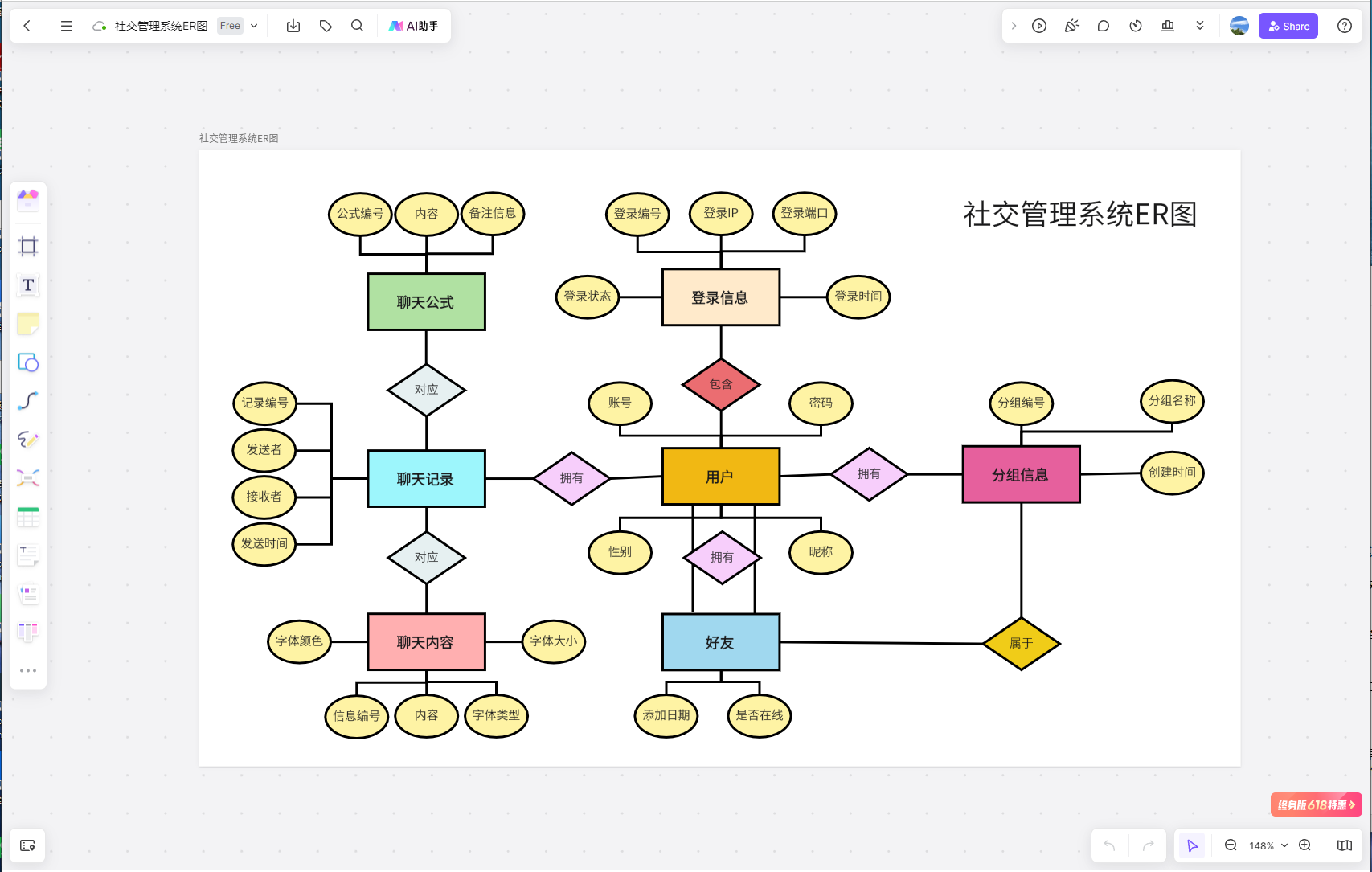Open the frame list panel bottom-left
1372x872 pixels.
27,845
